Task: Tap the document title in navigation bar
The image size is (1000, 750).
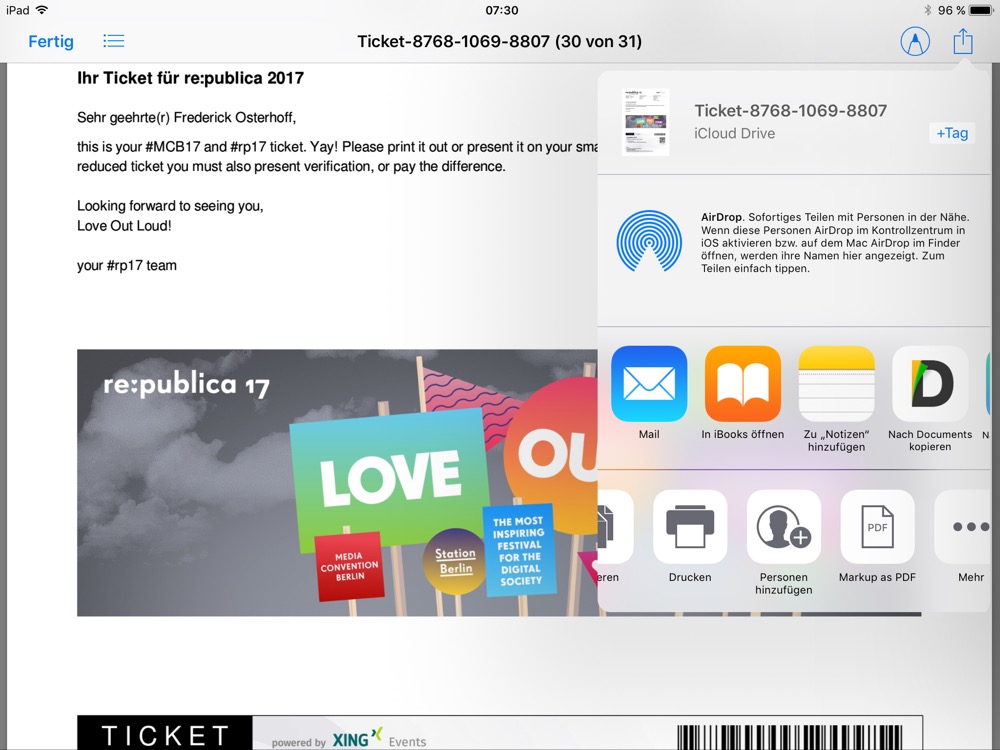Action: [x=499, y=41]
